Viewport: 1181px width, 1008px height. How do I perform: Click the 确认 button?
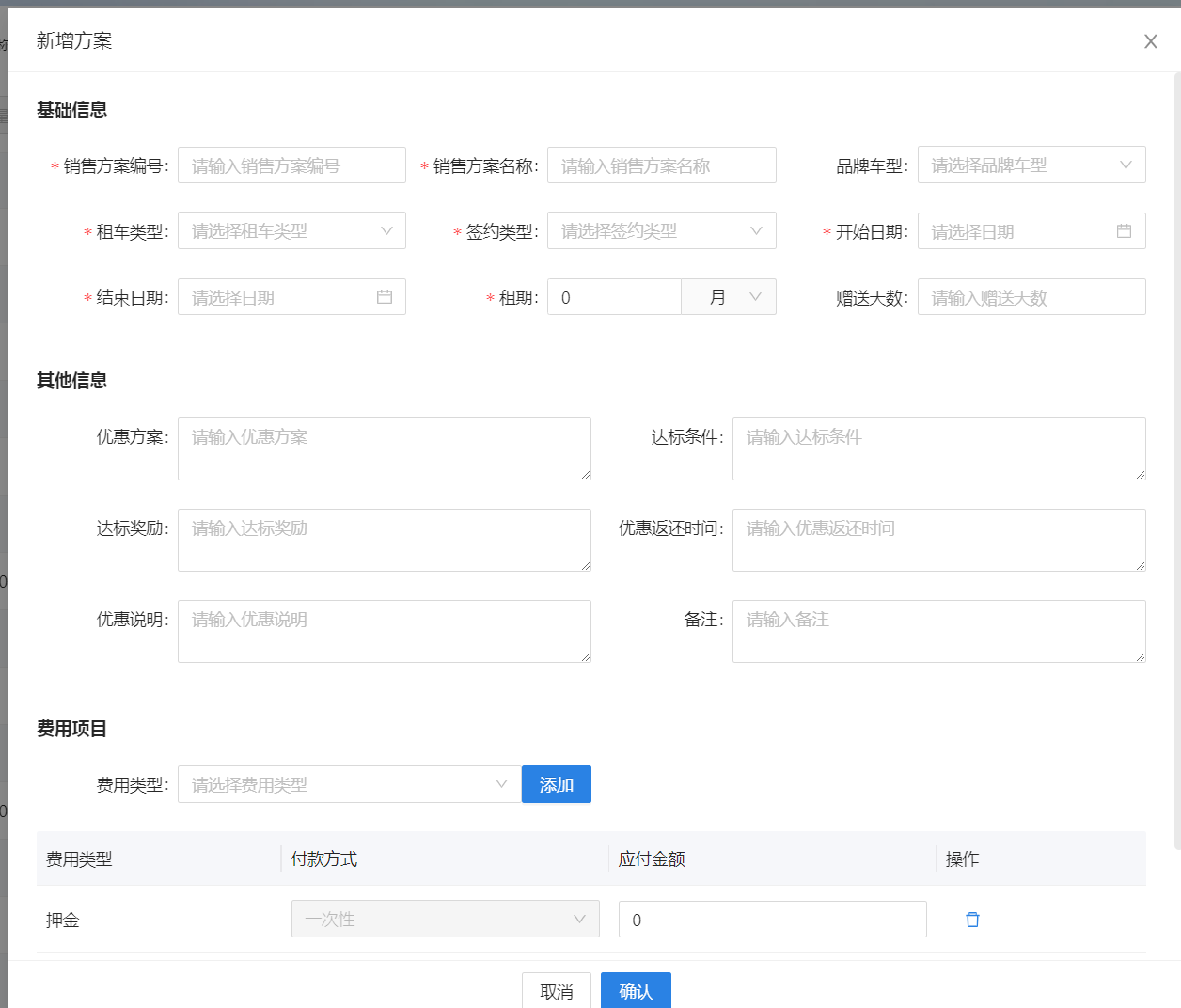coord(636,991)
